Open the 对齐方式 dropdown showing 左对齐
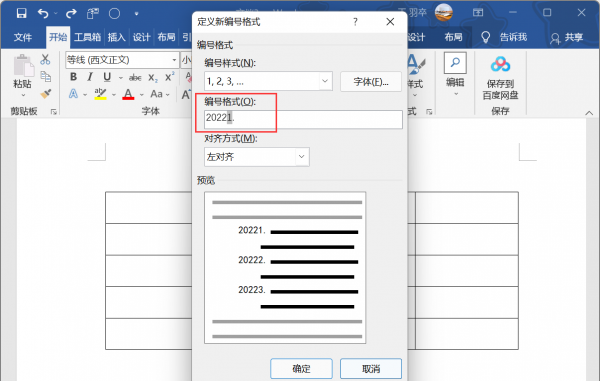 click(x=257, y=157)
